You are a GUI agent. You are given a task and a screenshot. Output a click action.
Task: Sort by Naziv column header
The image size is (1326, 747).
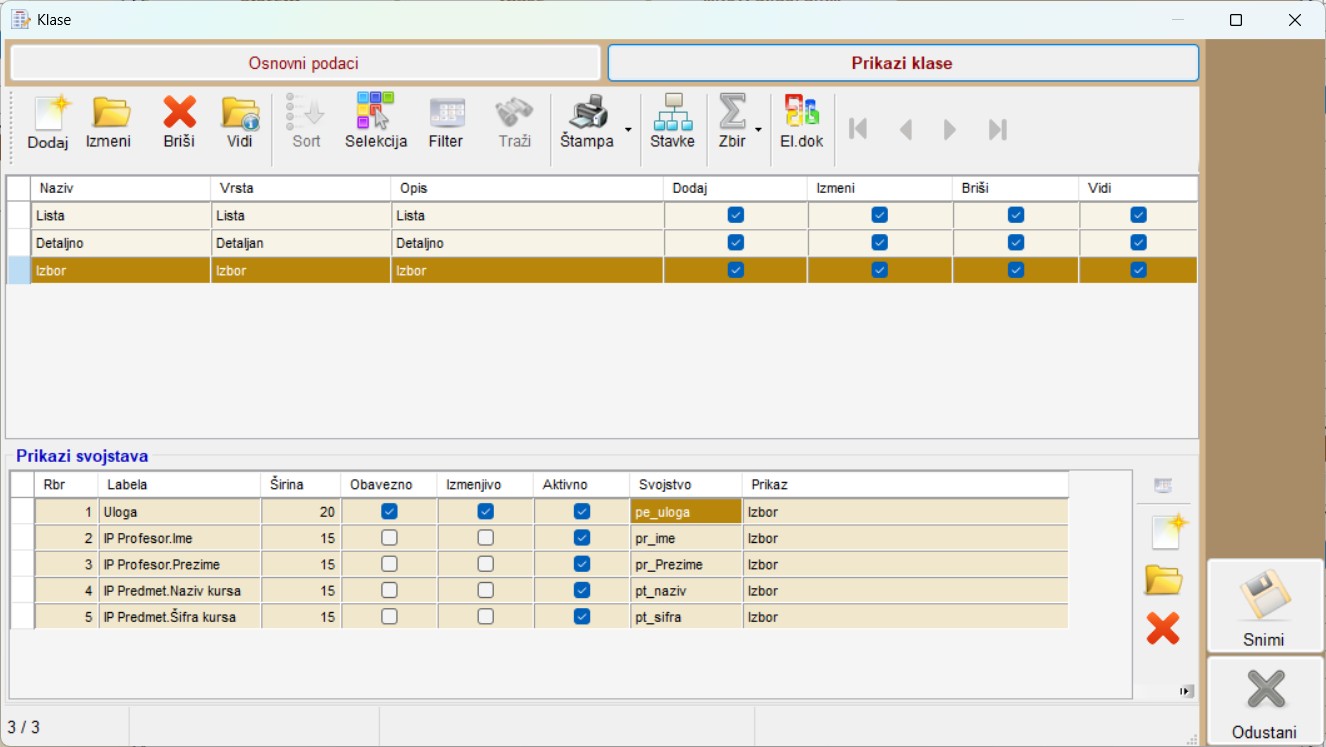(x=120, y=188)
